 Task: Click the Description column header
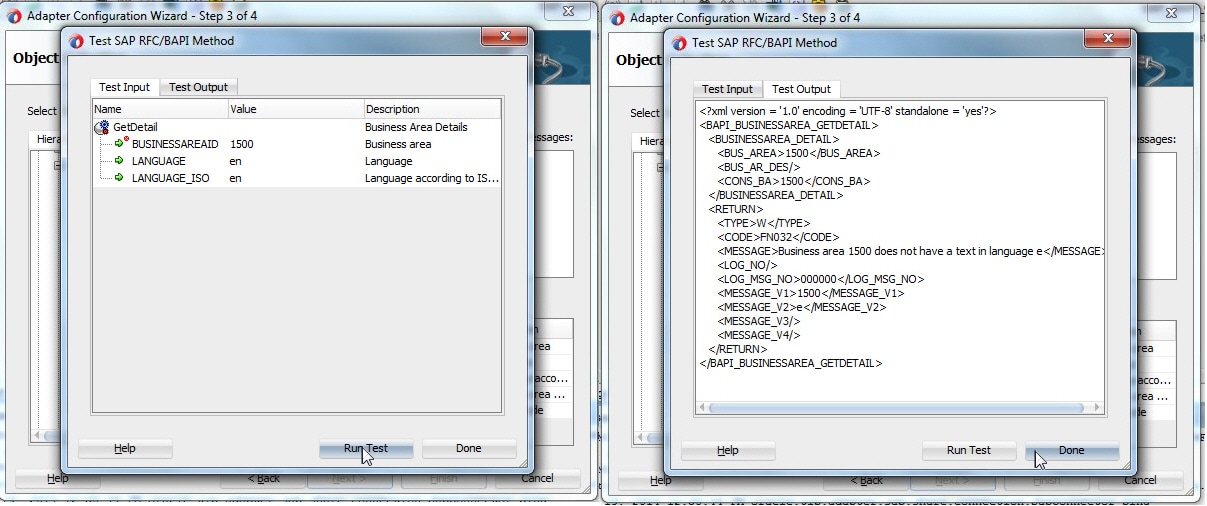(x=431, y=109)
